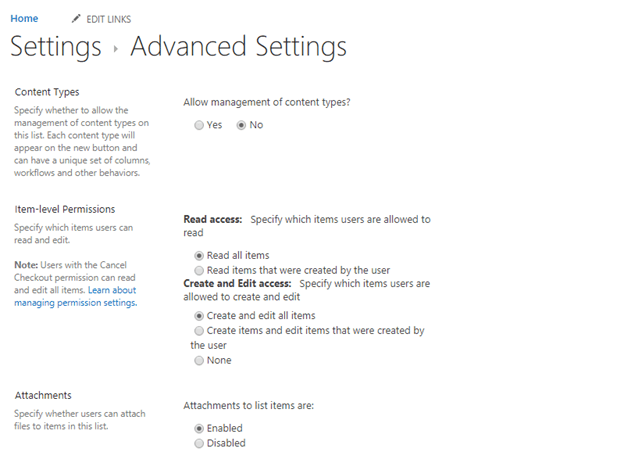The image size is (624, 452).
Task: Select Yes for content types management
Action: coord(199,125)
